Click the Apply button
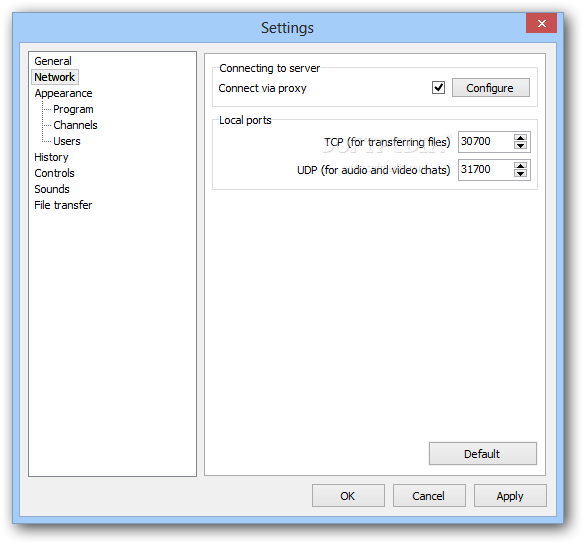This screenshot has width=584, height=544. (x=510, y=496)
